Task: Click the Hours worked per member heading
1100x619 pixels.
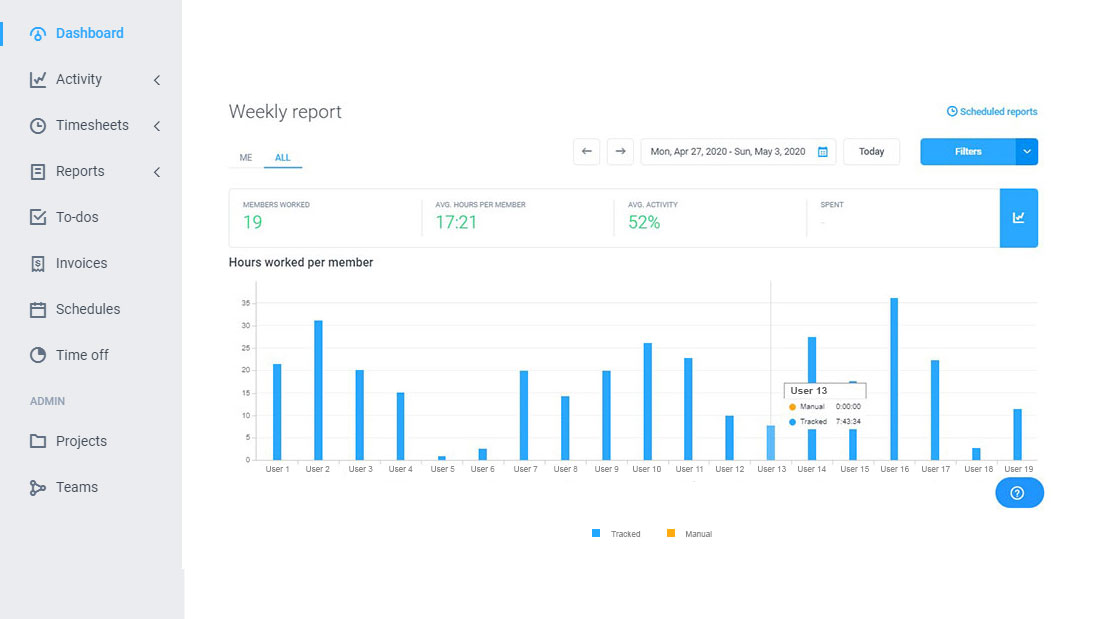Action: pyautogui.click(x=301, y=262)
